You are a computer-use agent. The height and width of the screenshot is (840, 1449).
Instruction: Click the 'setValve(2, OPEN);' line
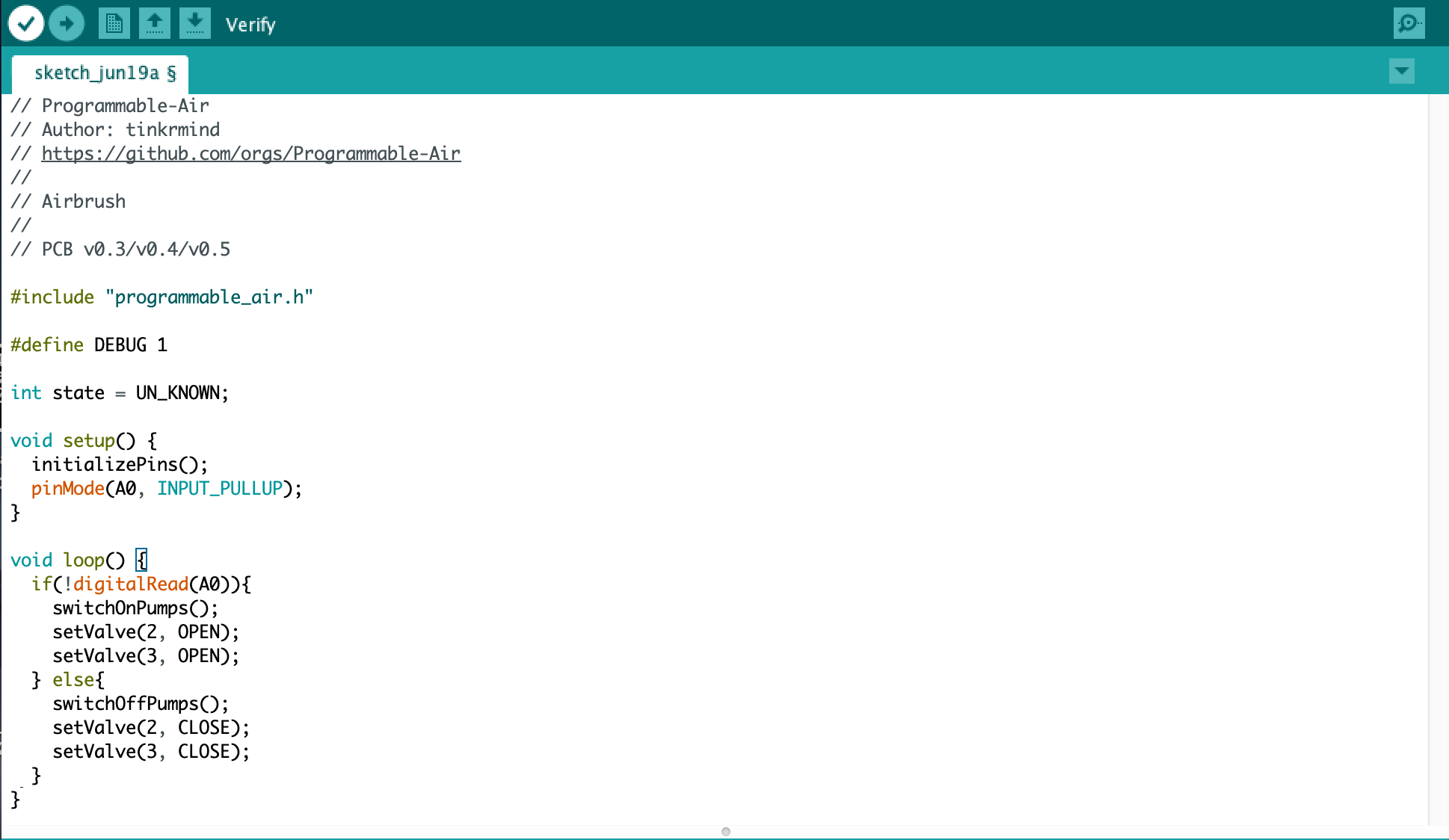[x=146, y=631]
